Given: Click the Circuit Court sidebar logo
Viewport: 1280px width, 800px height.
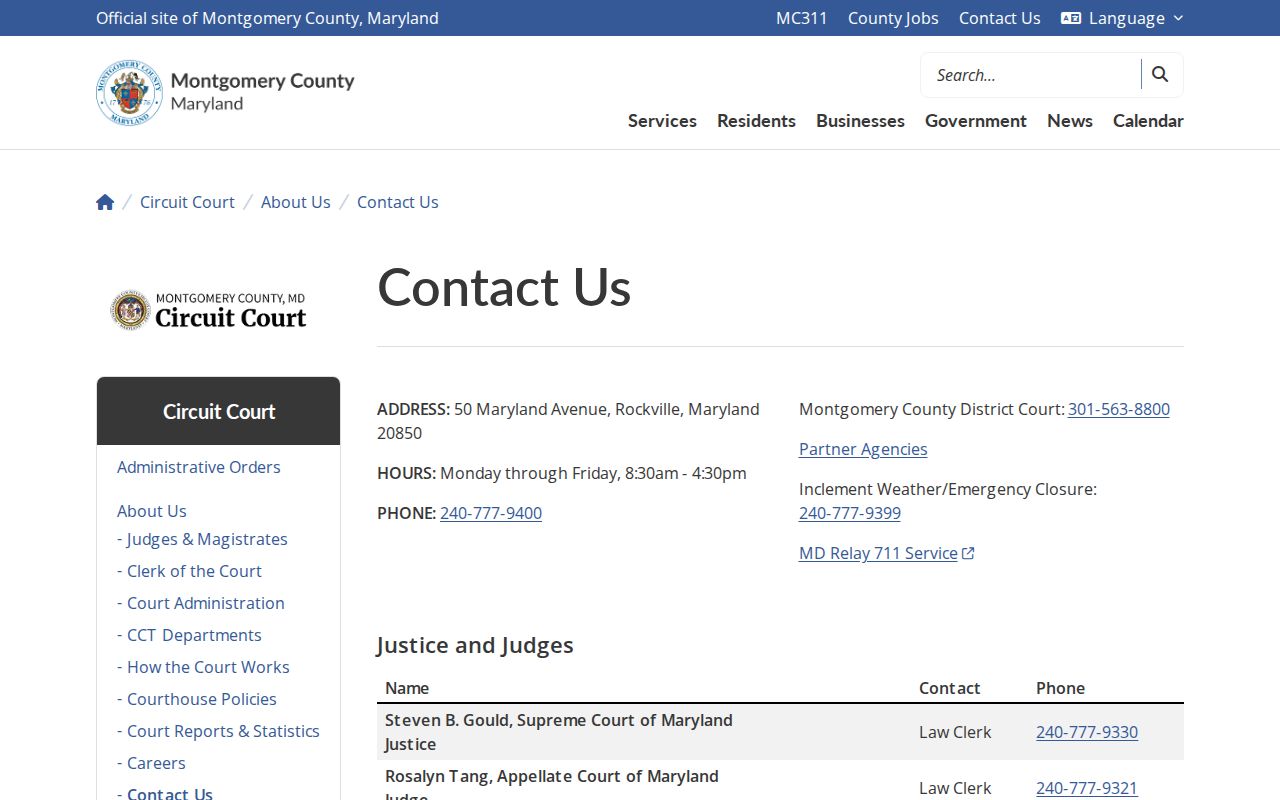Looking at the screenshot, I should 209,310.
